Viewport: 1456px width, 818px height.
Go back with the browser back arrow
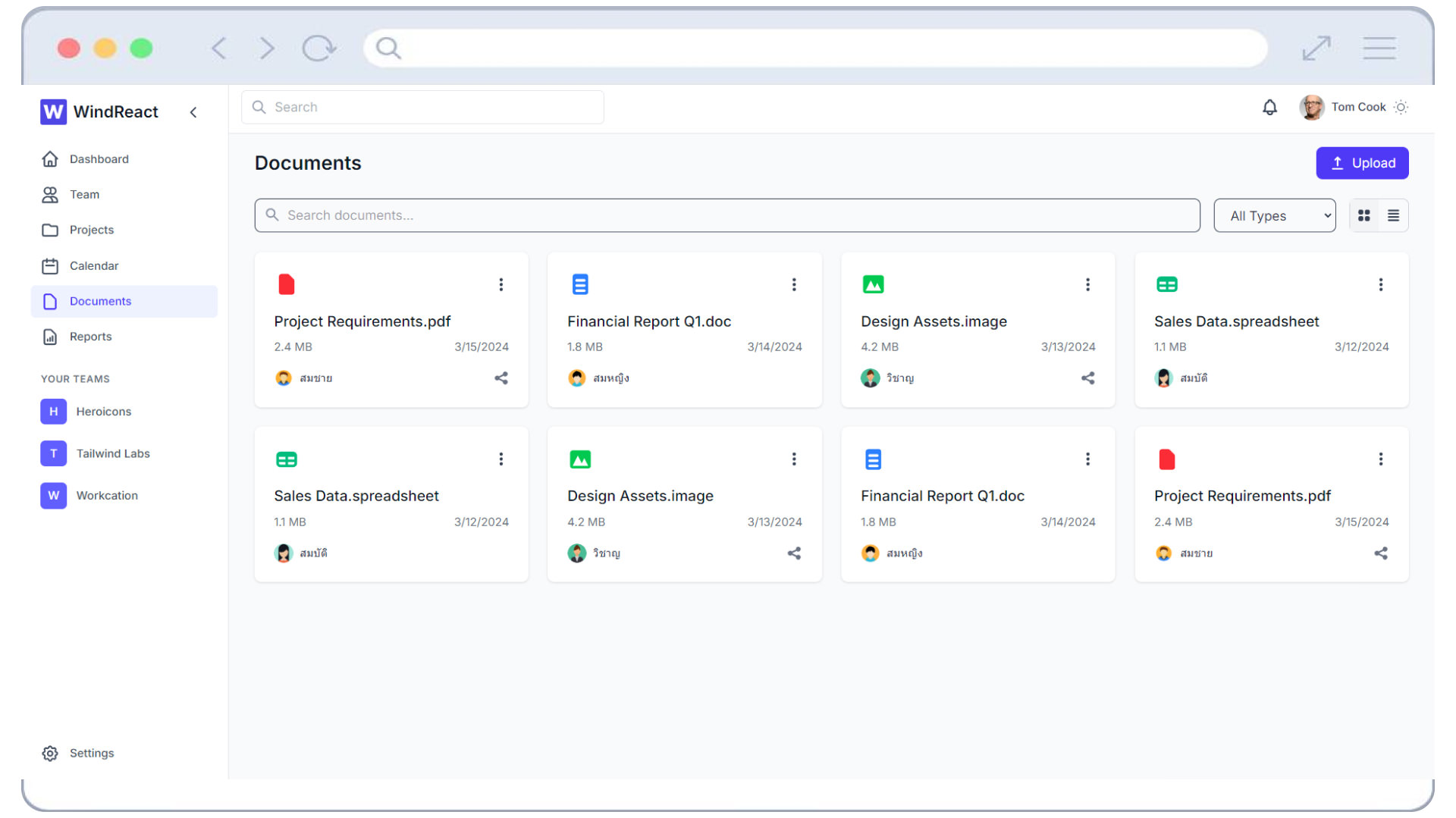click(219, 49)
